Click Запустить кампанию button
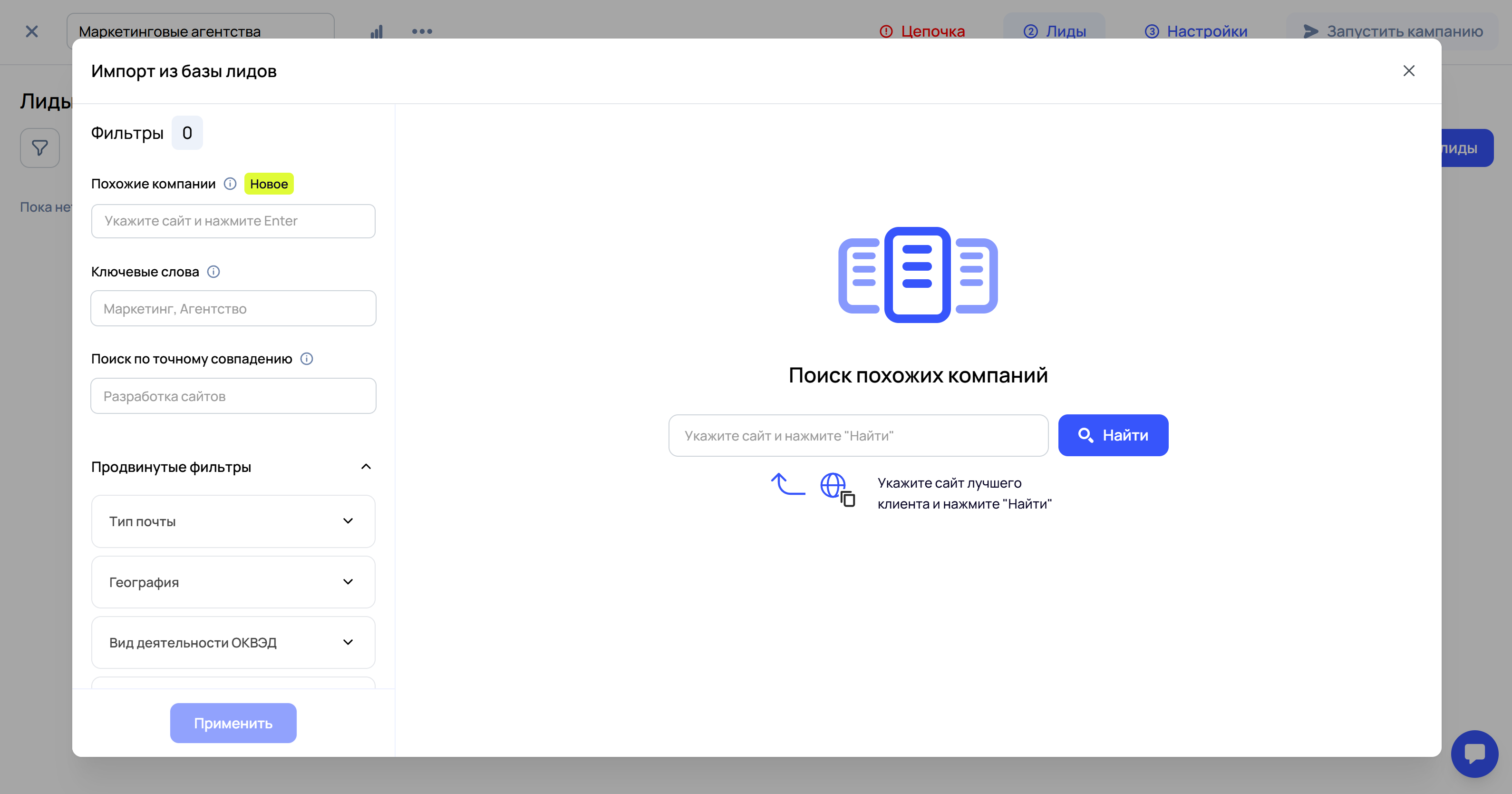The width and height of the screenshot is (1512, 794). (1392, 32)
